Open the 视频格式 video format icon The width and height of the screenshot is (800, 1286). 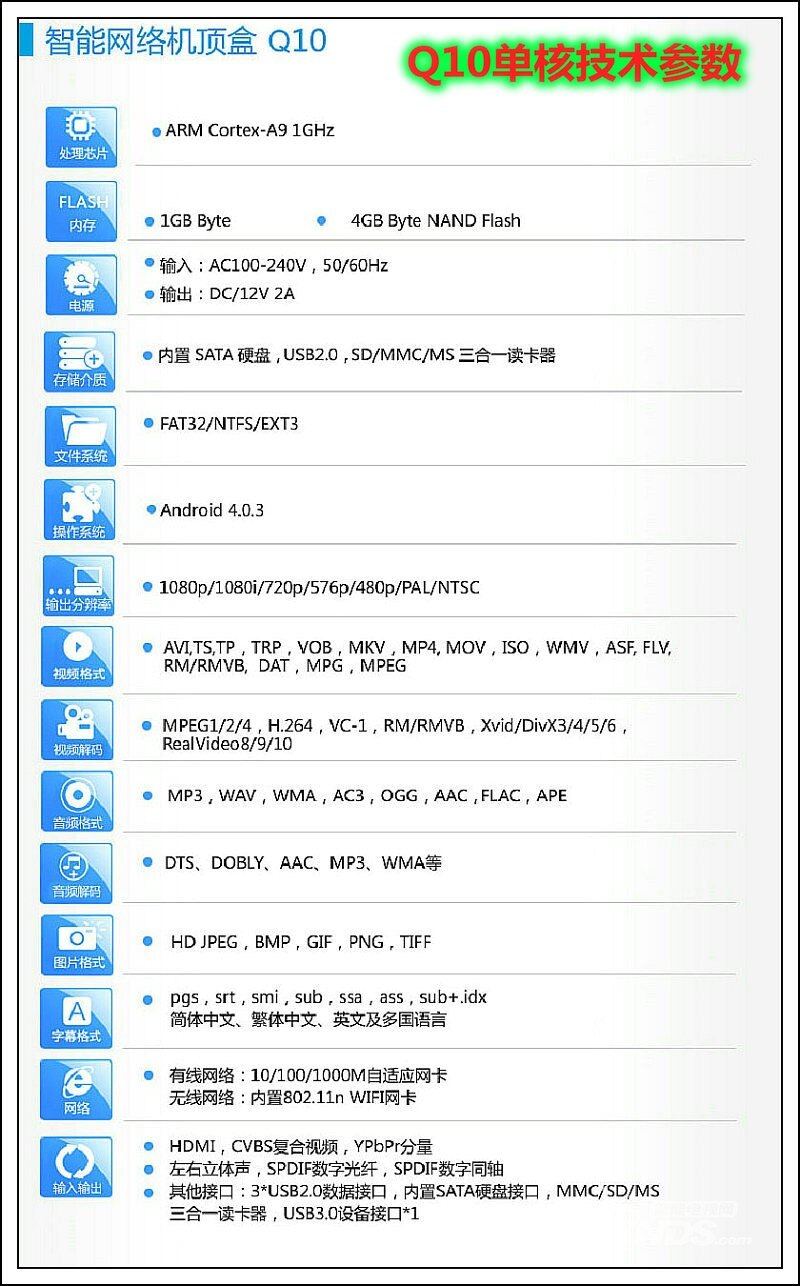(x=77, y=656)
